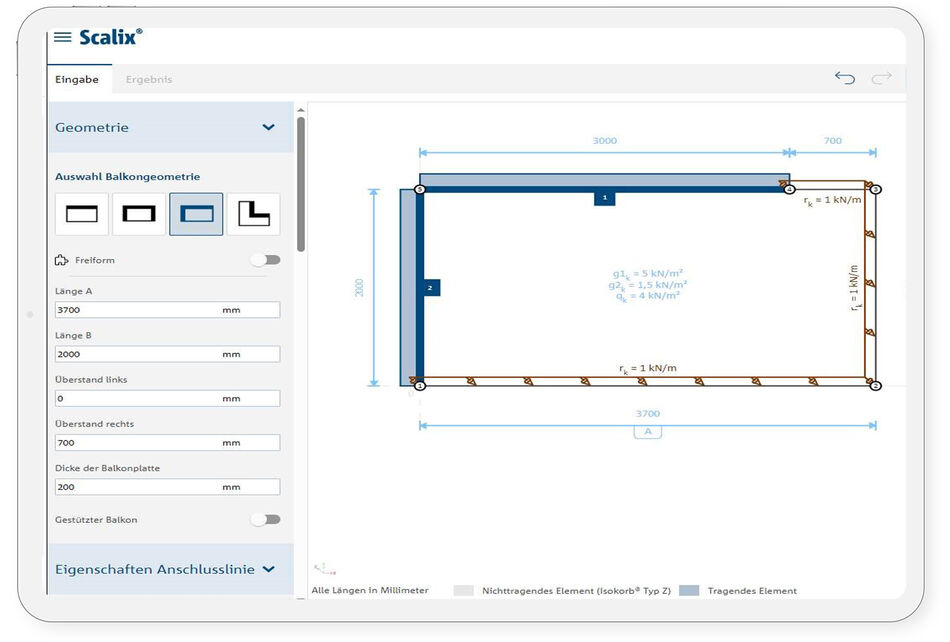
Task: Select the highlighted blue two-sided balcony geometry
Action: coord(196,214)
